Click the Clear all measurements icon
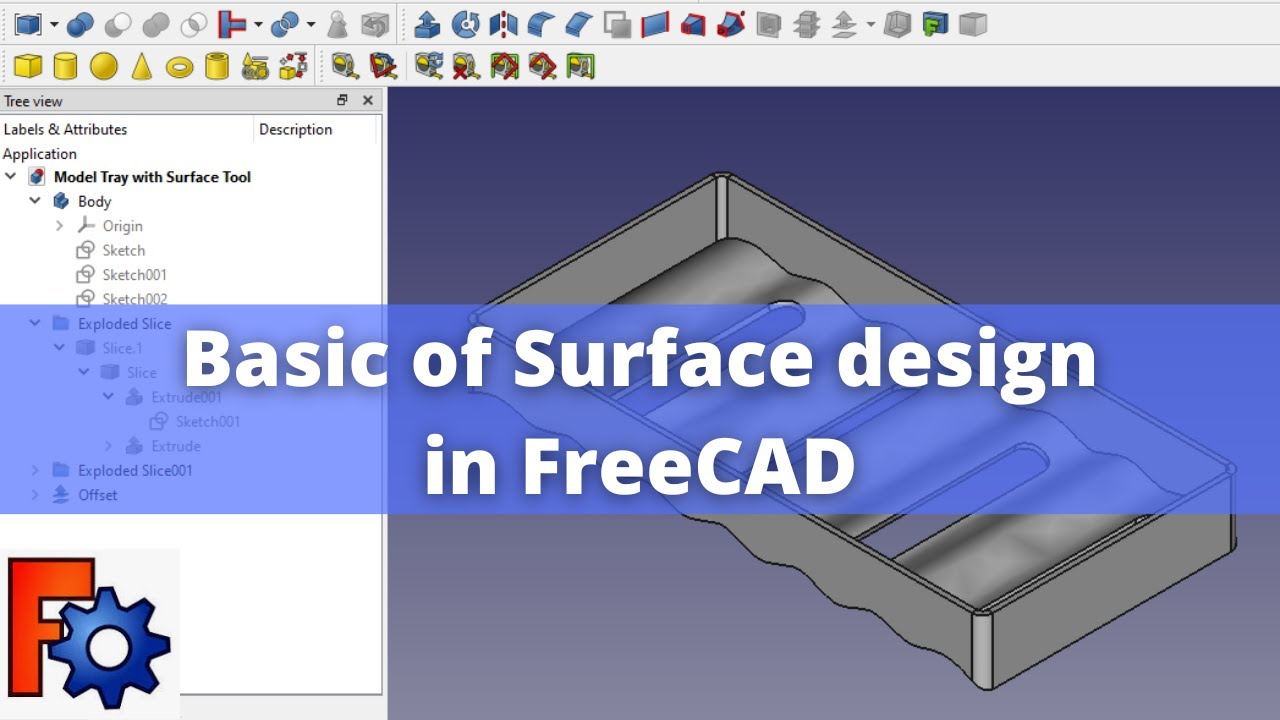This screenshot has height=720, width=1280. pyautogui.click(x=467, y=66)
